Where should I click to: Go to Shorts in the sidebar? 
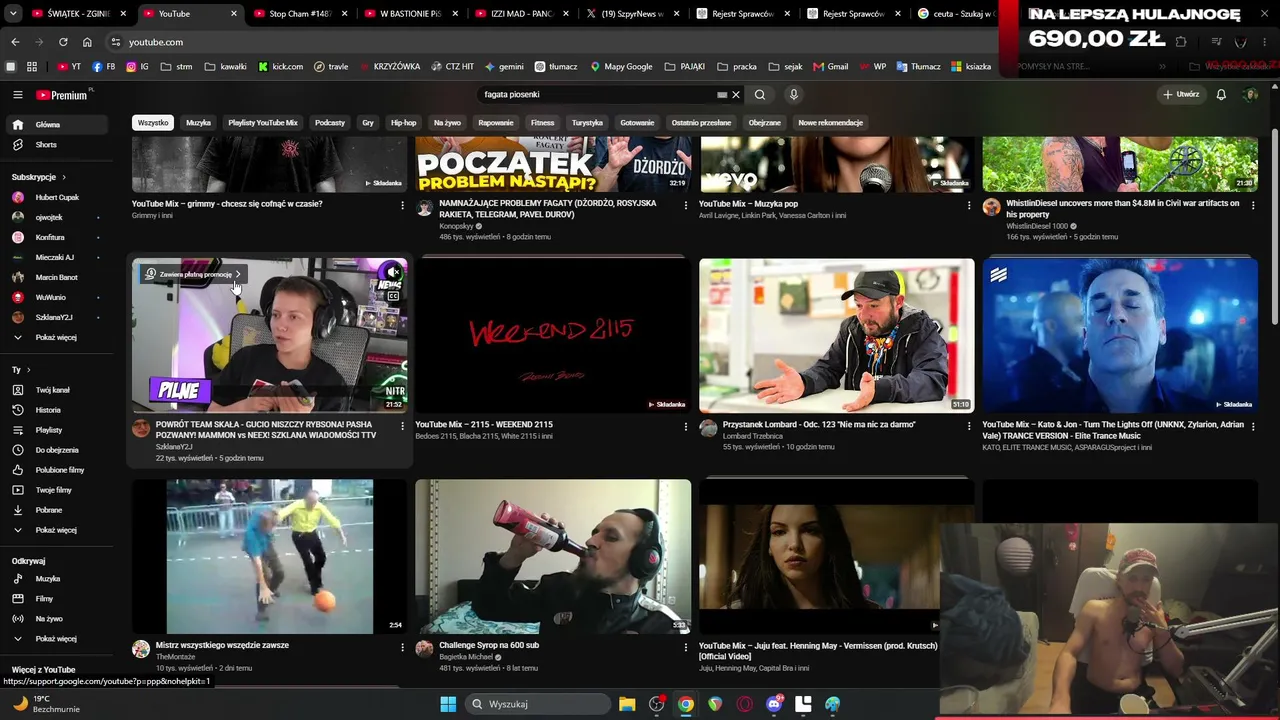[x=56, y=145]
